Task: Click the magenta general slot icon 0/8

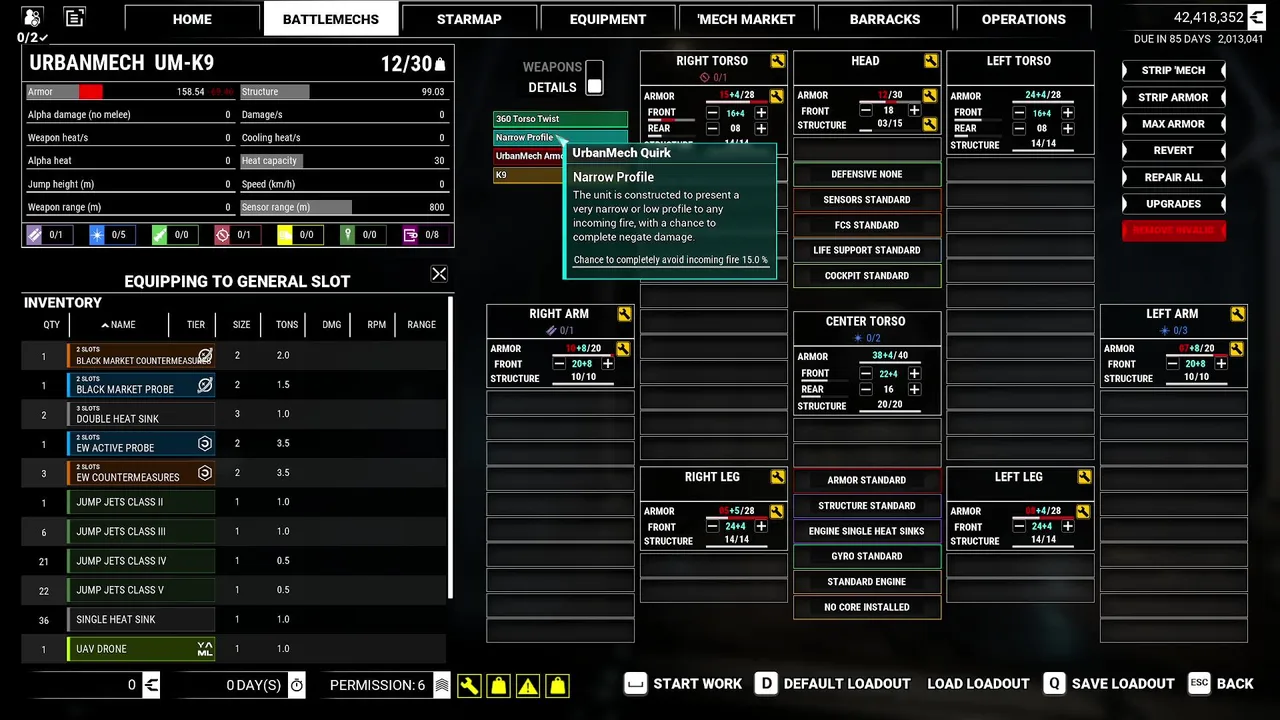Action: (x=410, y=235)
